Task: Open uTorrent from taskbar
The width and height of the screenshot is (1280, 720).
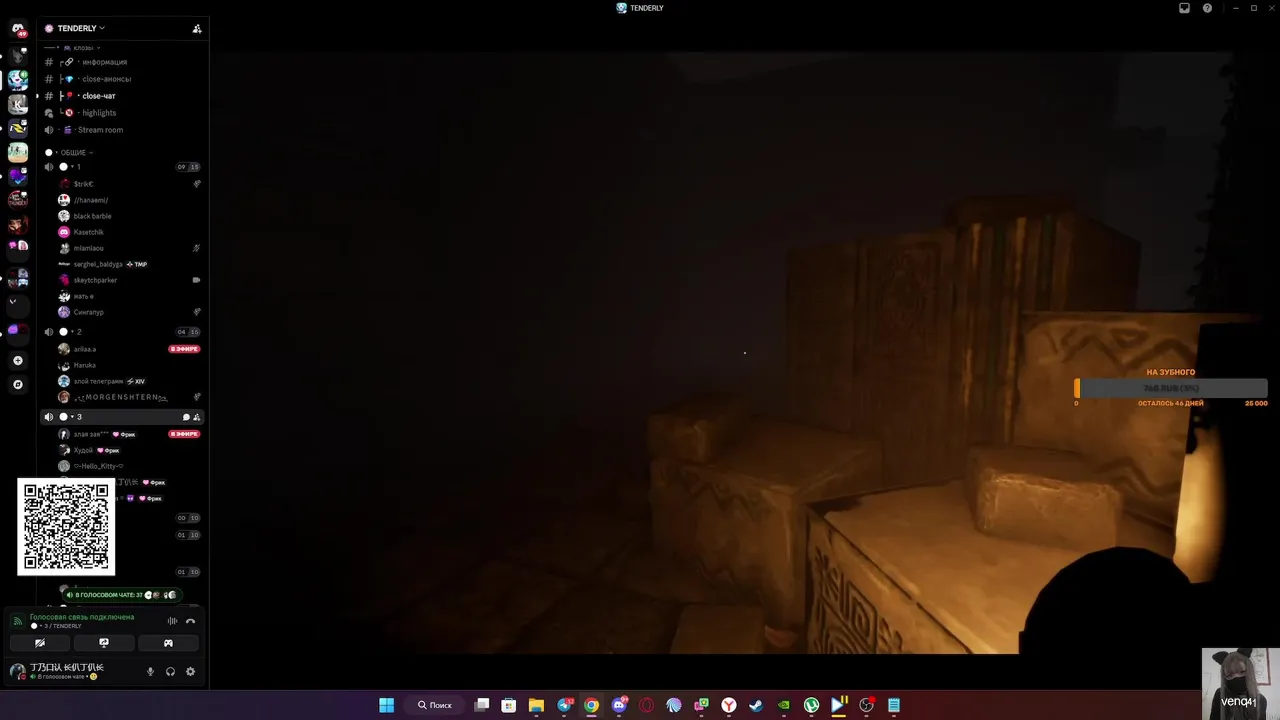Action: pos(811,705)
